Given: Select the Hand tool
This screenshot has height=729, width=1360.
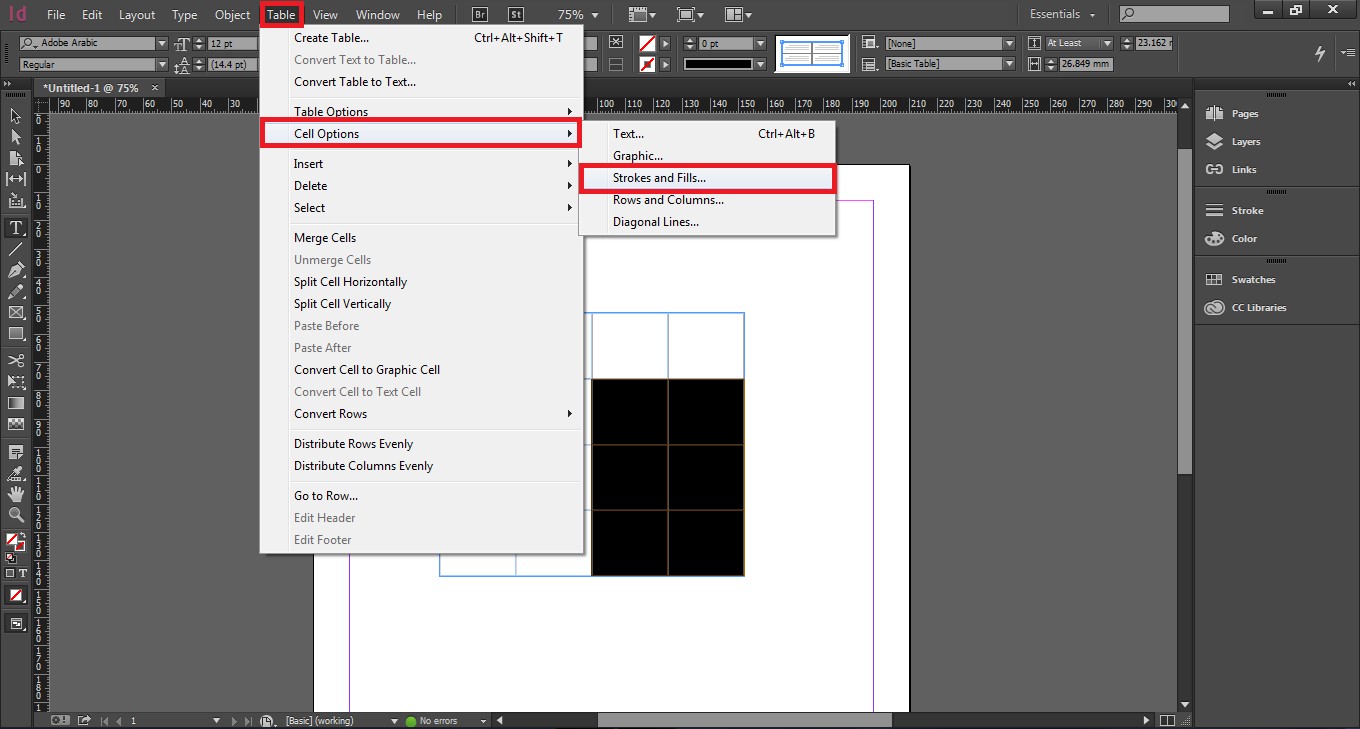Looking at the screenshot, I should pyautogui.click(x=16, y=494).
